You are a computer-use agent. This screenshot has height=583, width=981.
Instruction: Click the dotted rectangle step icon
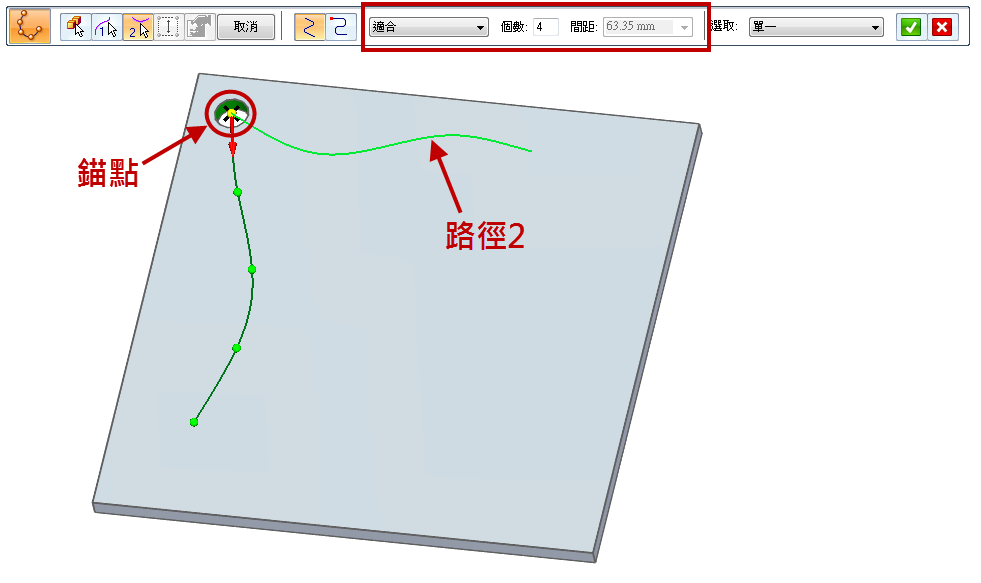pos(168,27)
